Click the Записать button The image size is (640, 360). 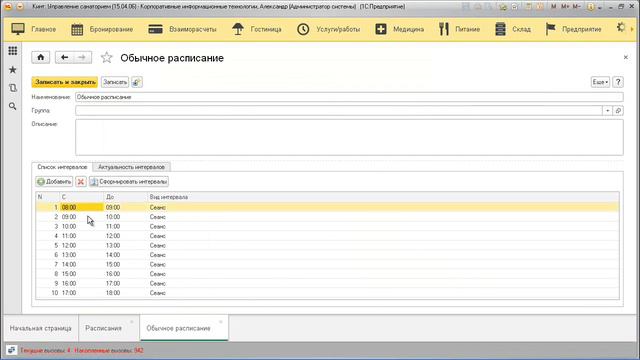pos(115,82)
